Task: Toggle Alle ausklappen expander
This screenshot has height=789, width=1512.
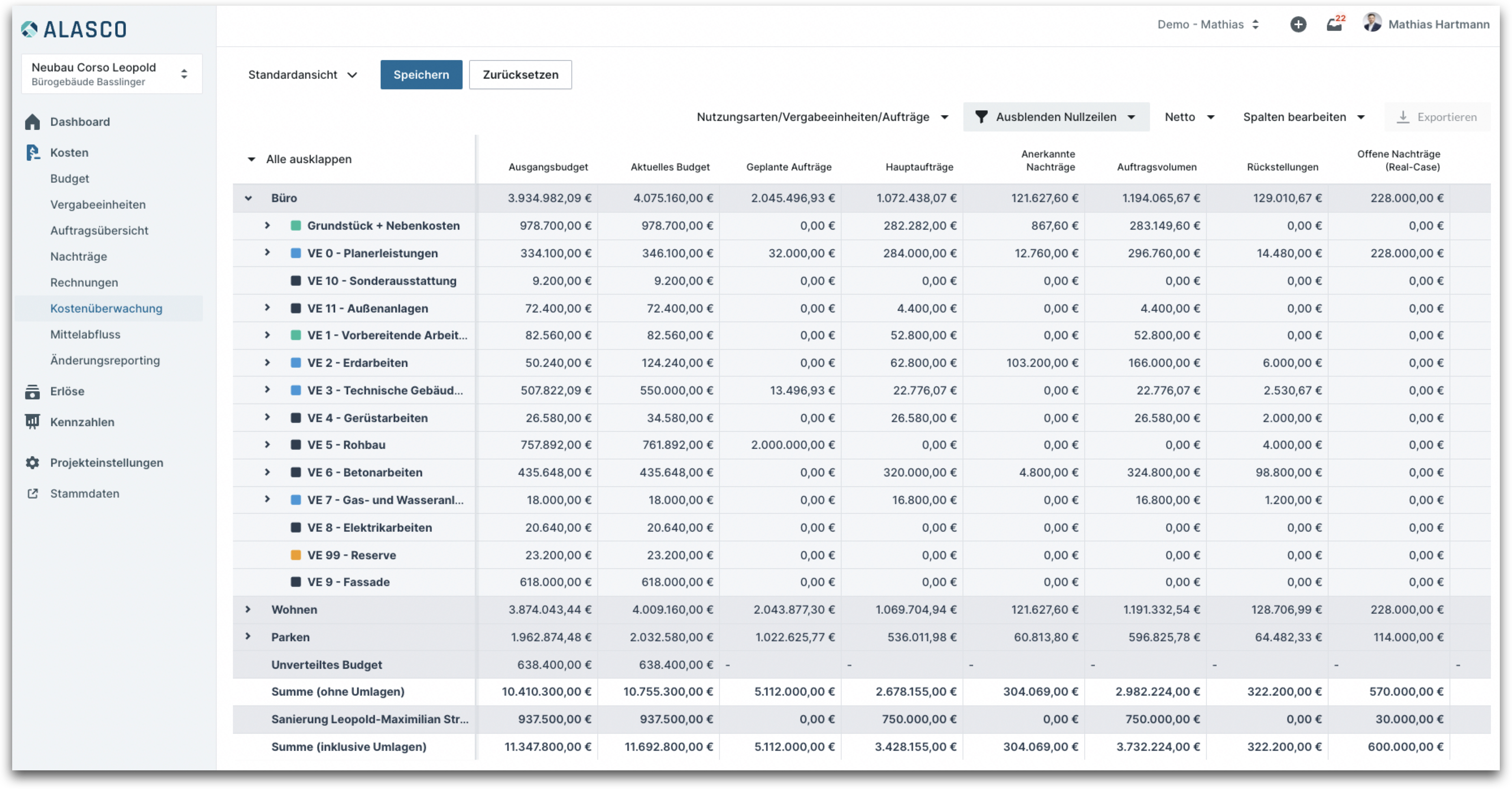Action: [x=252, y=159]
